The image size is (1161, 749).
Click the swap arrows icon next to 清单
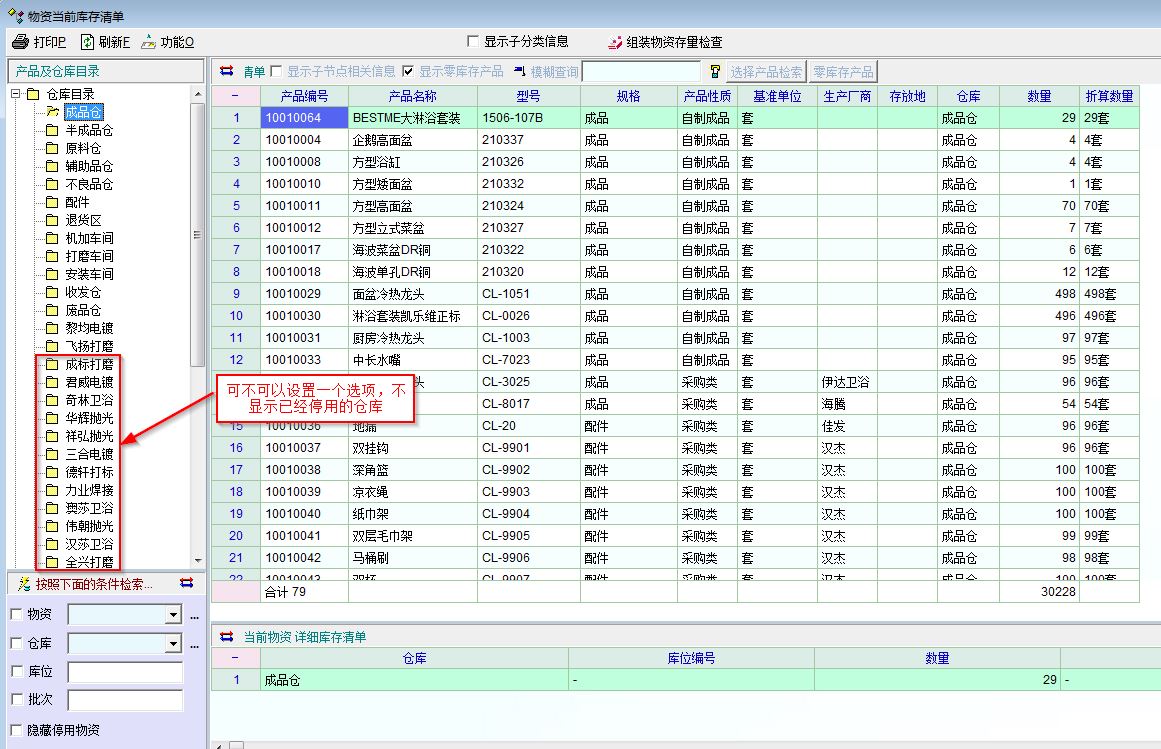226,72
